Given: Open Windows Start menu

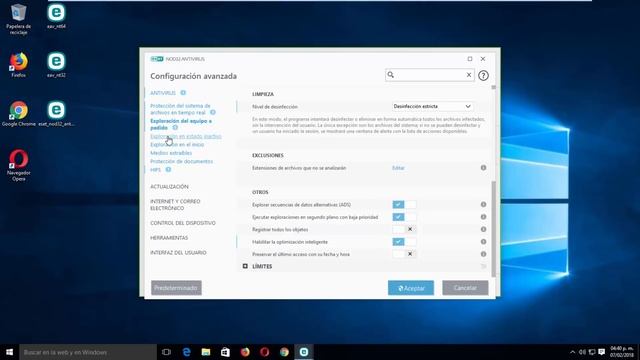Looking at the screenshot, I should pyautogui.click(x=9, y=352).
